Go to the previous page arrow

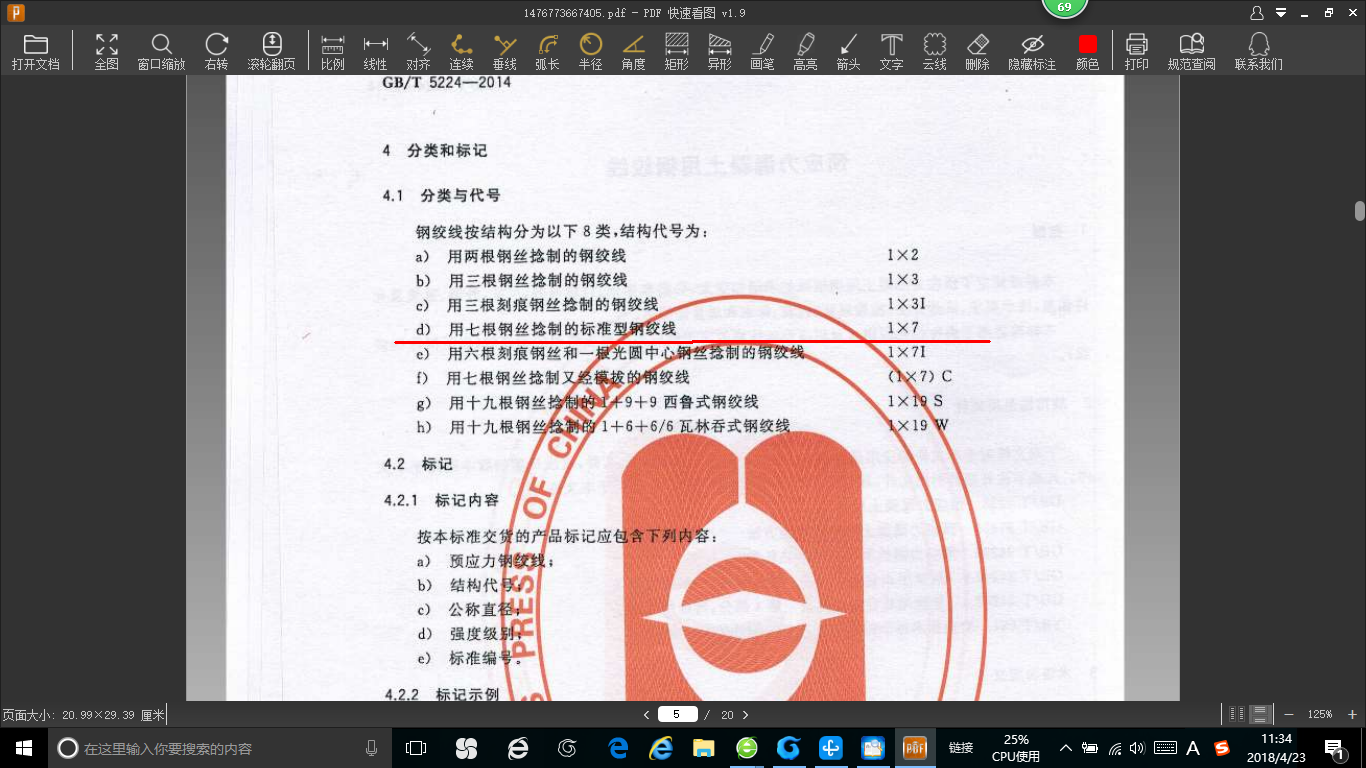(646, 715)
